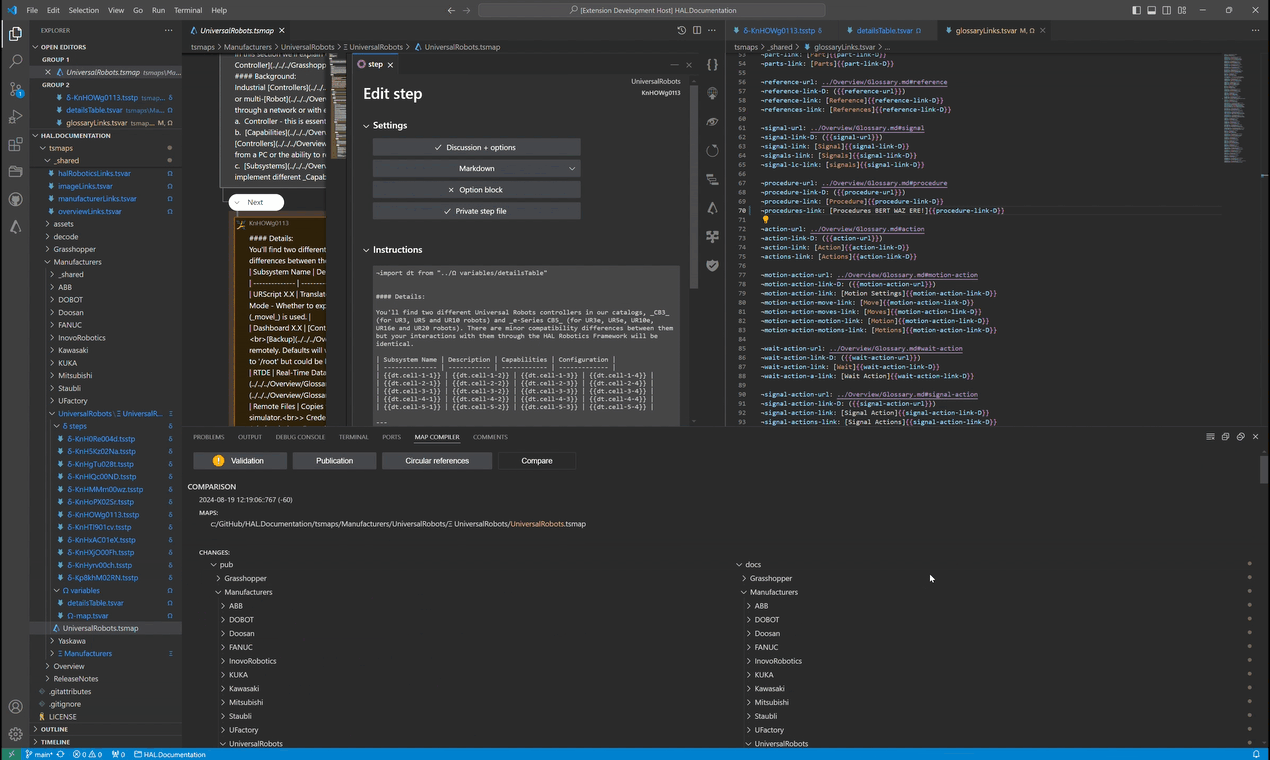The width and height of the screenshot is (1270, 760).
Task: Click the Circular references button
Action: point(437,461)
